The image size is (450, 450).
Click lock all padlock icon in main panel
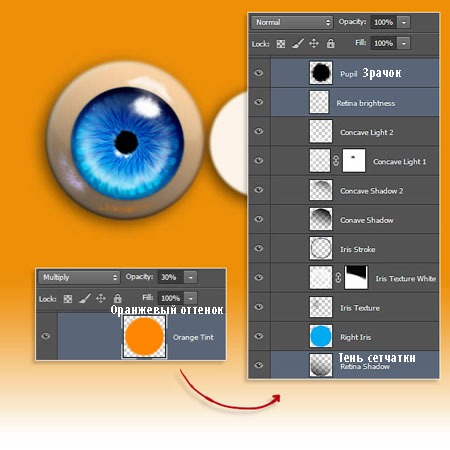click(x=330, y=43)
